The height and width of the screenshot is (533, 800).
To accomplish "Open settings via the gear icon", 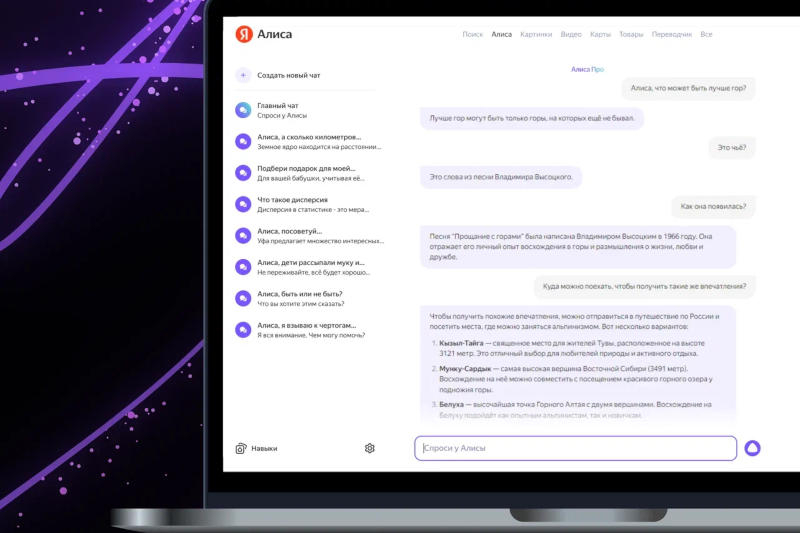I will [370, 448].
